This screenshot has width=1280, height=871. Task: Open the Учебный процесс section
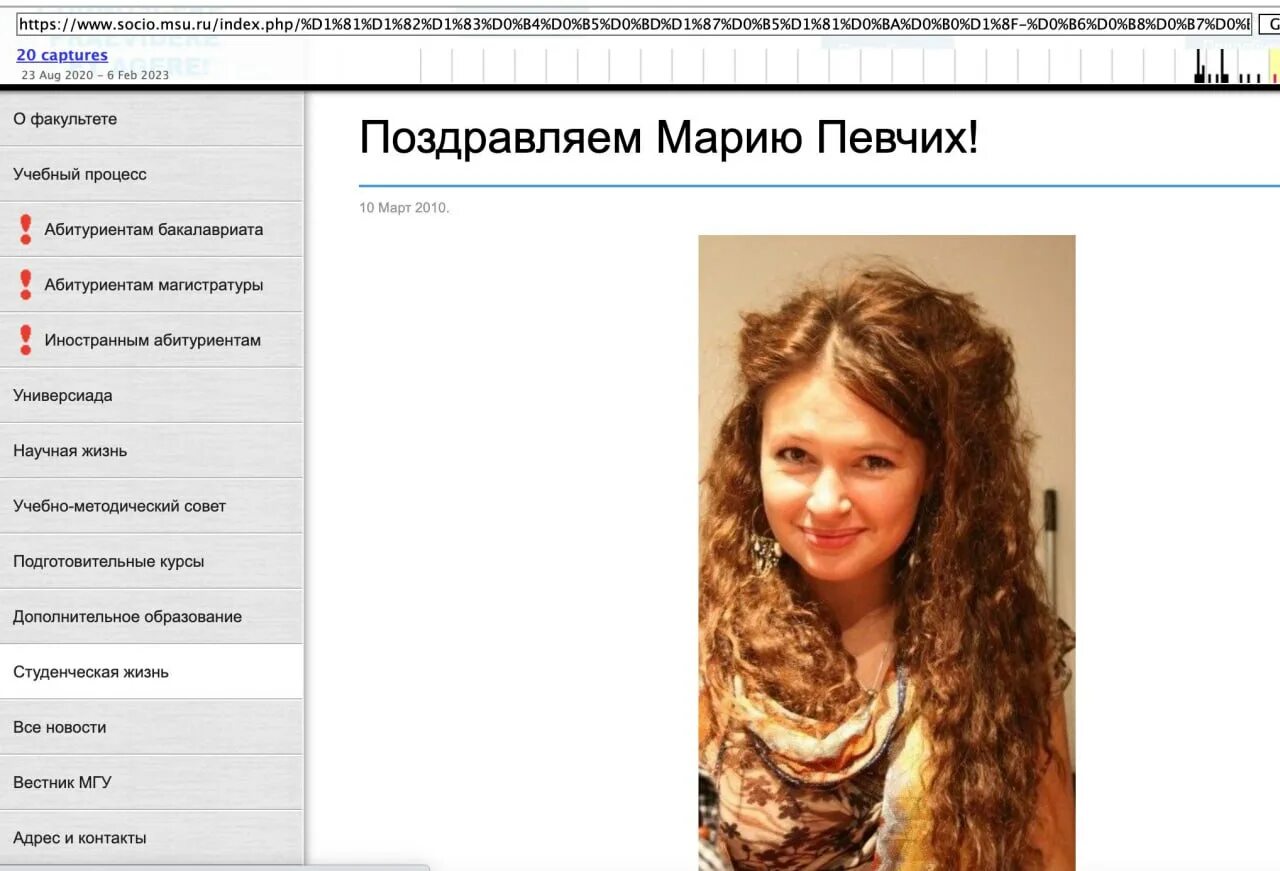coord(151,174)
